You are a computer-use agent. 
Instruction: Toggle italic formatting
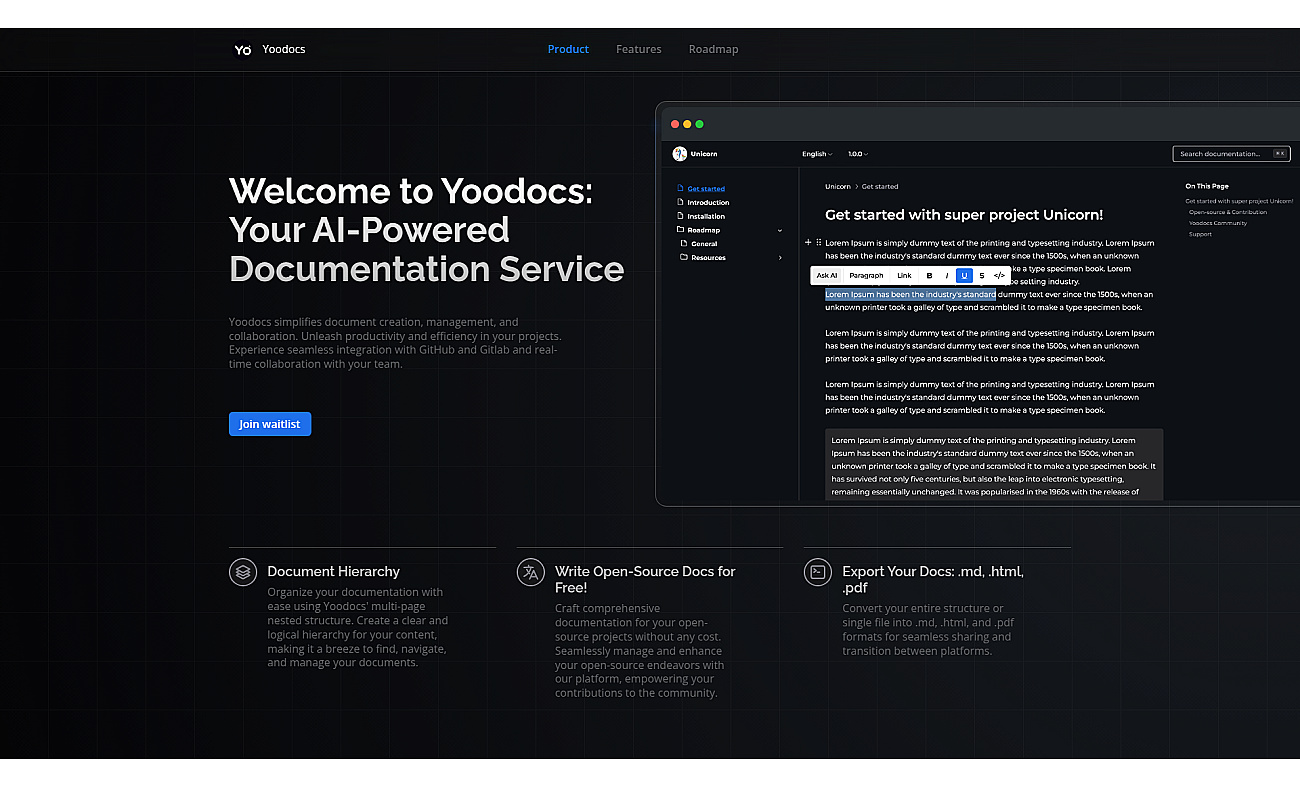click(x=947, y=276)
